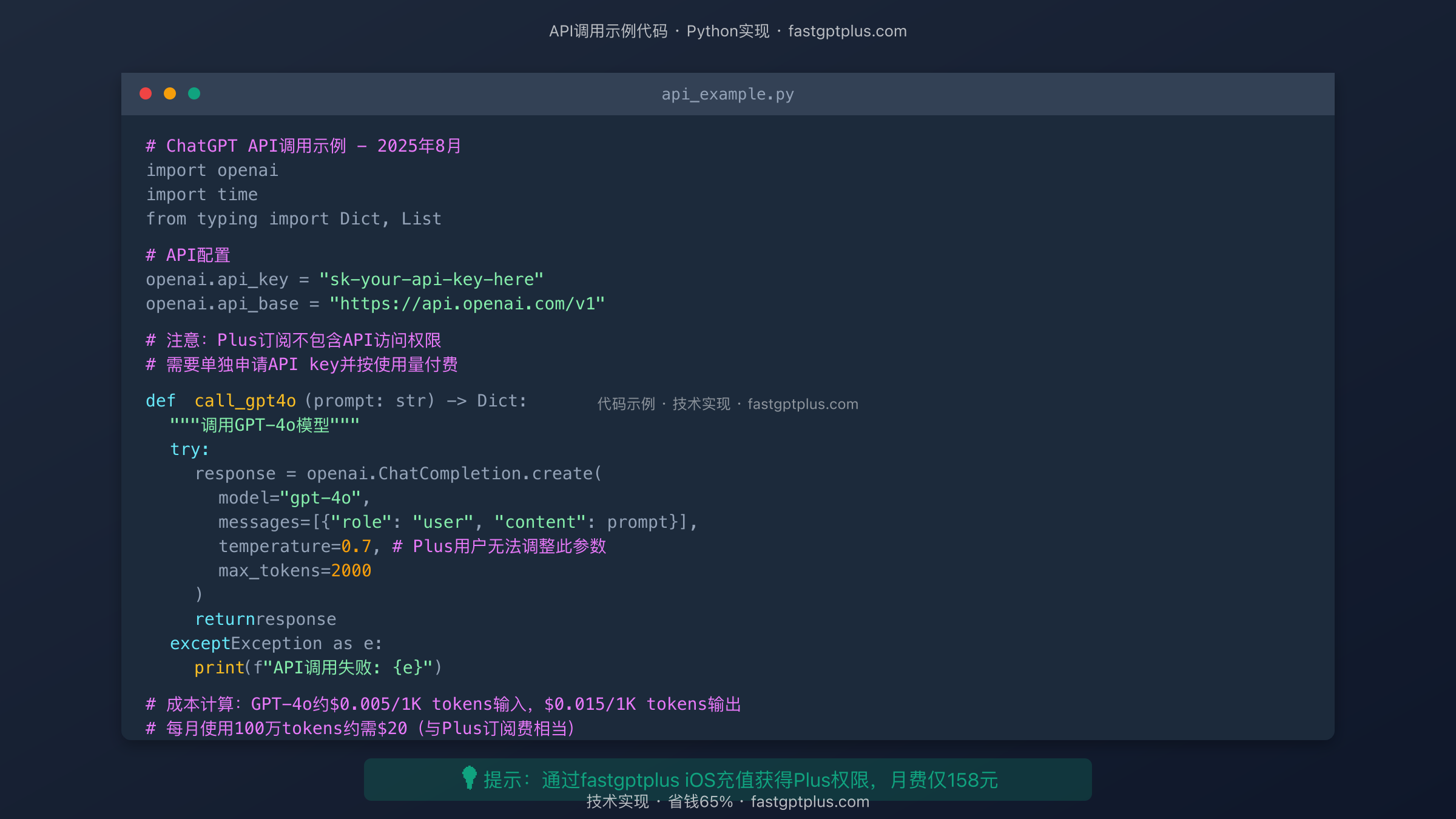Click 'from typing import Dict, List' line
Screen dimensions: 1456x819
point(294,219)
